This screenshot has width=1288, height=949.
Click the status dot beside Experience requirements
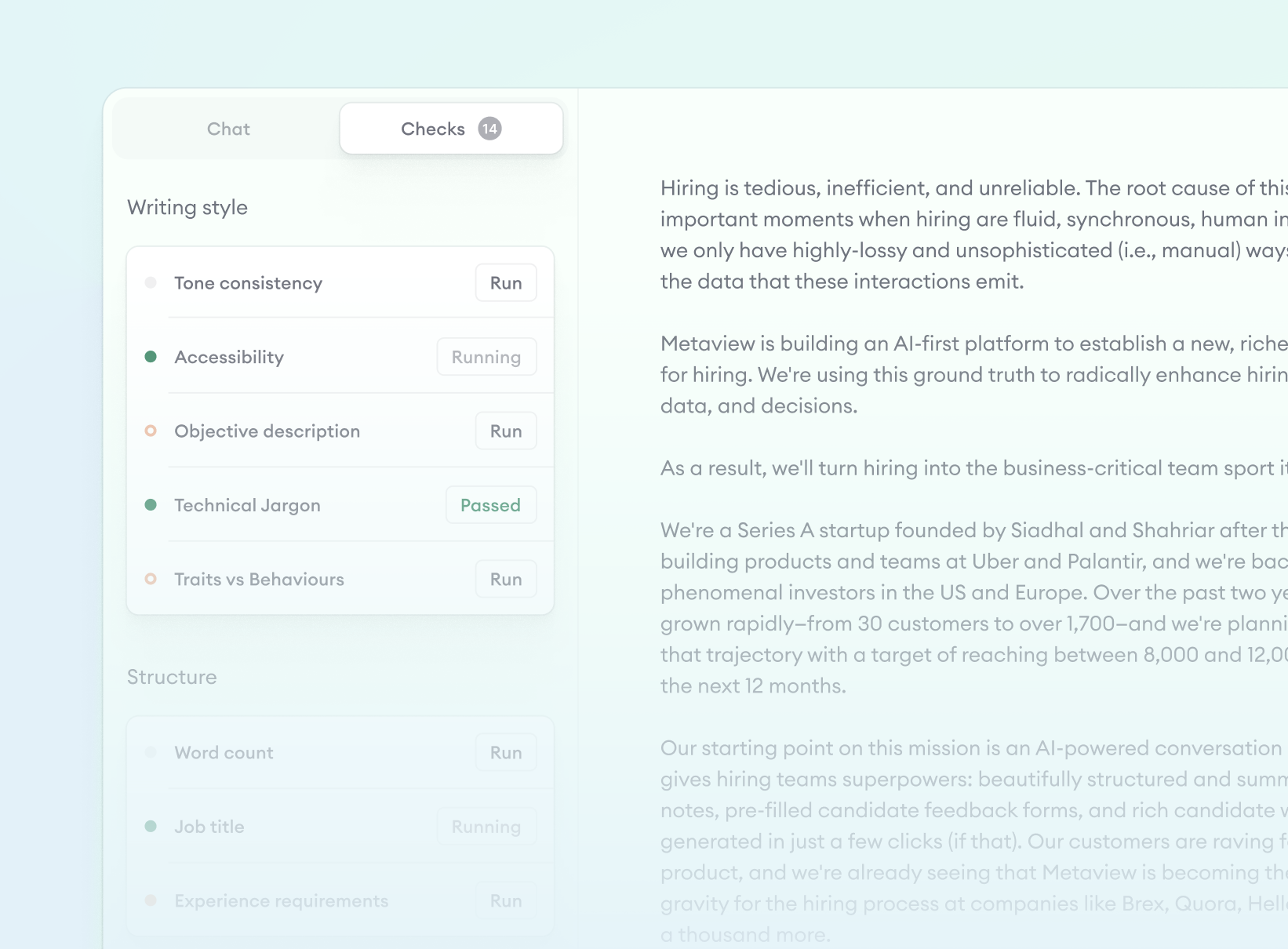151,900
